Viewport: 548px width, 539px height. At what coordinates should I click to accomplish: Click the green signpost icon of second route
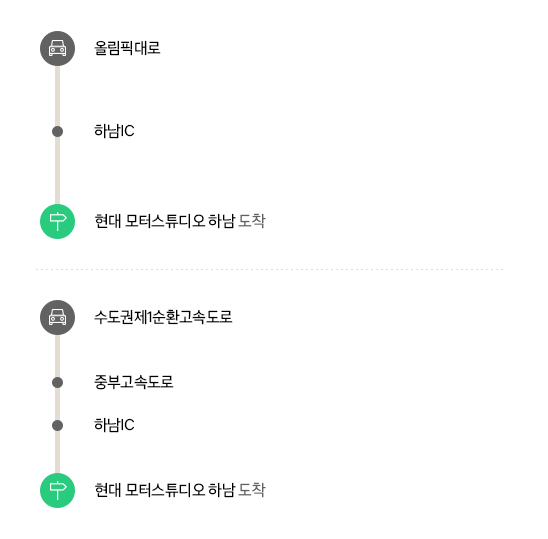pyautogui.click(x=57, y=490)
